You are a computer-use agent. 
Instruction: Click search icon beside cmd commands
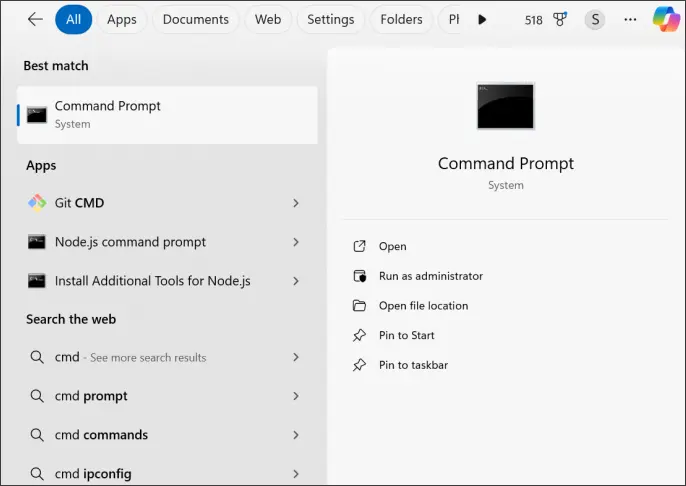pos(37,435)
